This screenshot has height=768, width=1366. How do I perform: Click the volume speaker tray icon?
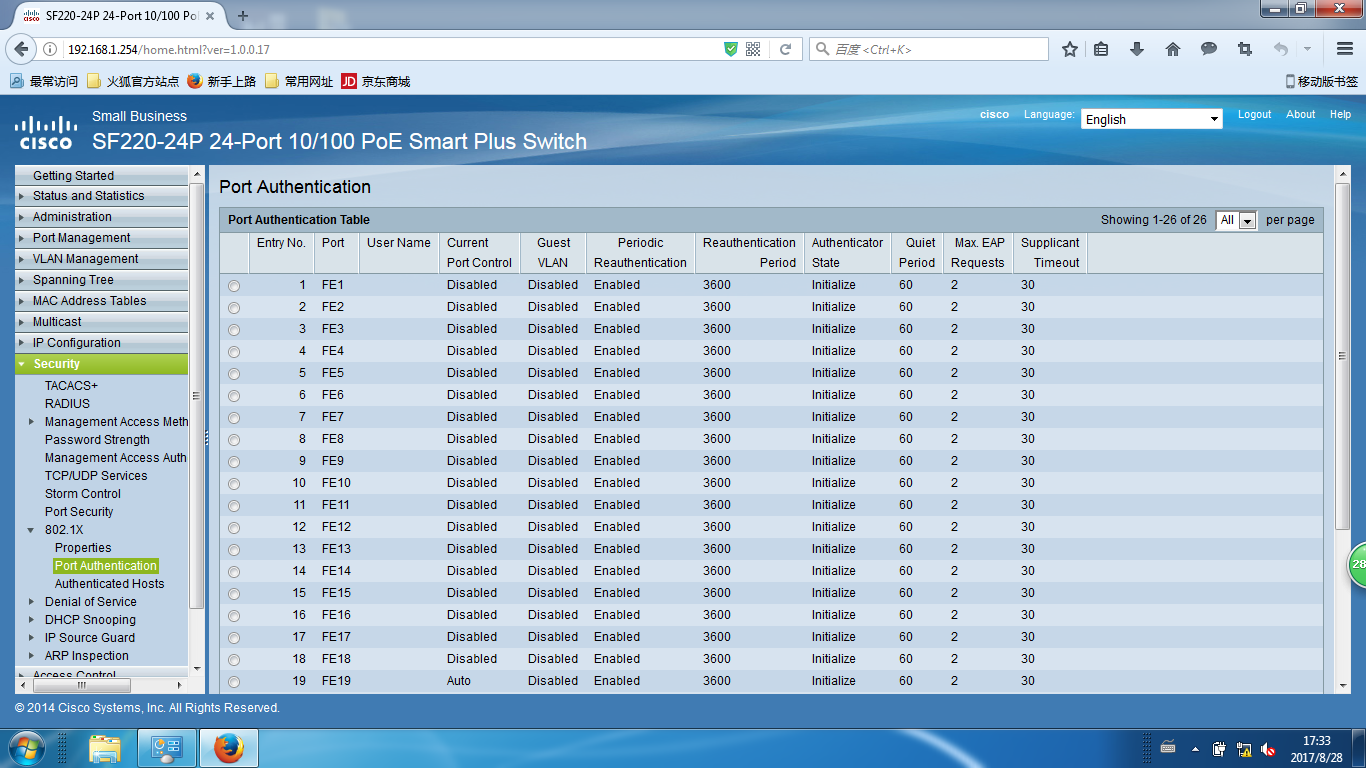1268,748
